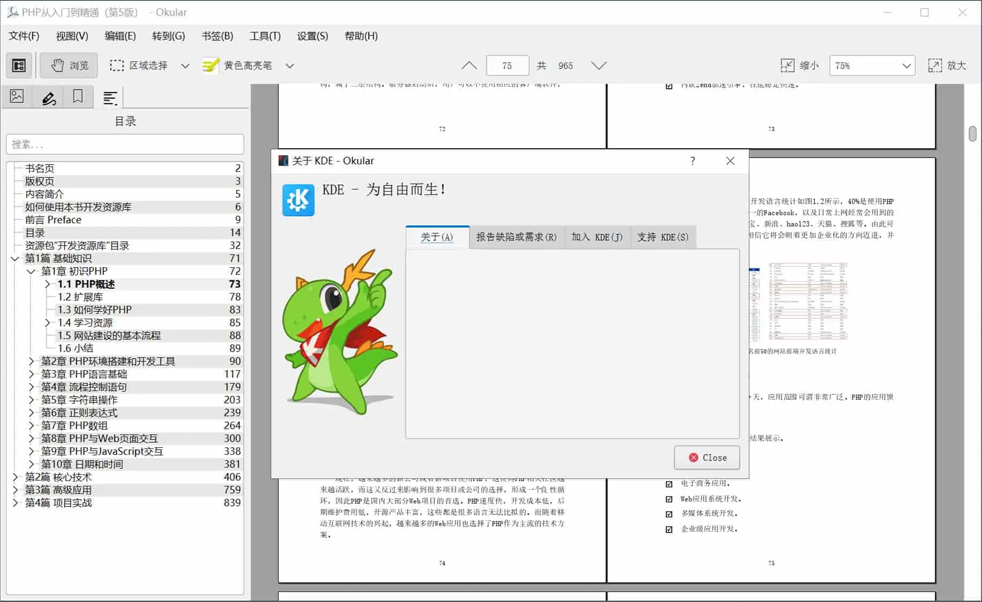
Task: Open the thumbnails sidebar panel
Action: coord(17,97)
